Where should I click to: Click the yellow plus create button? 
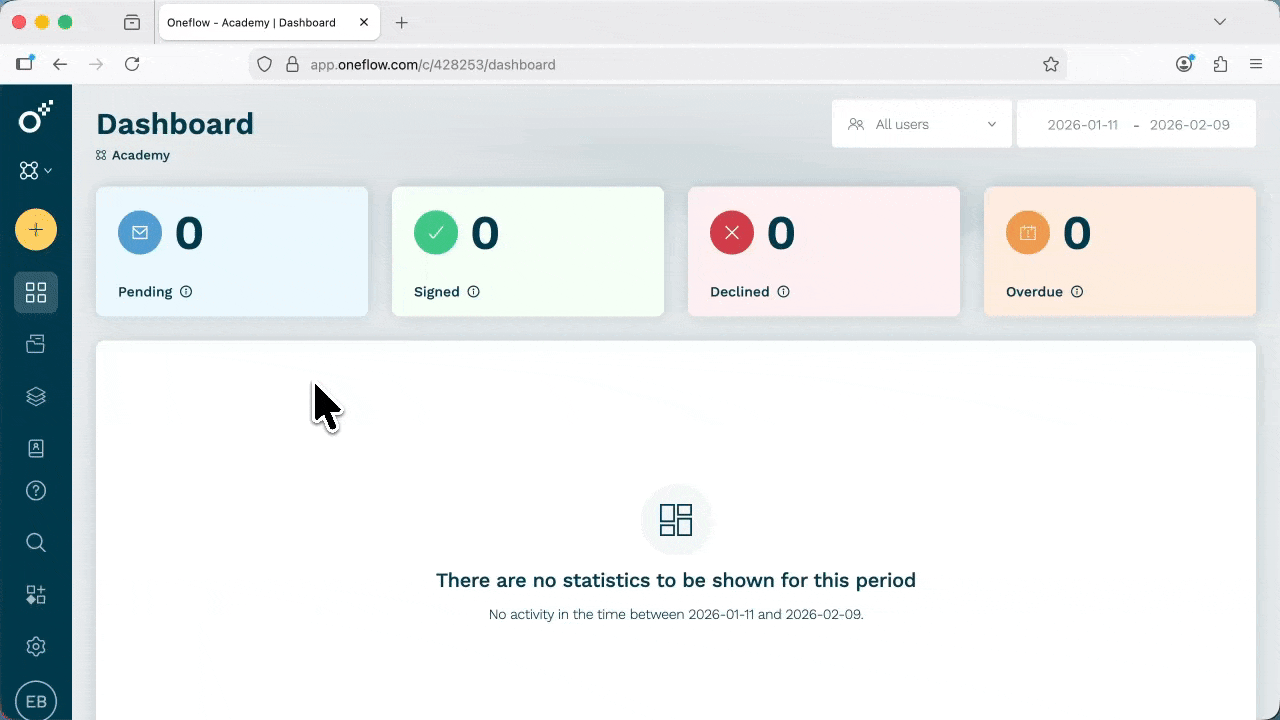[36, 230]
